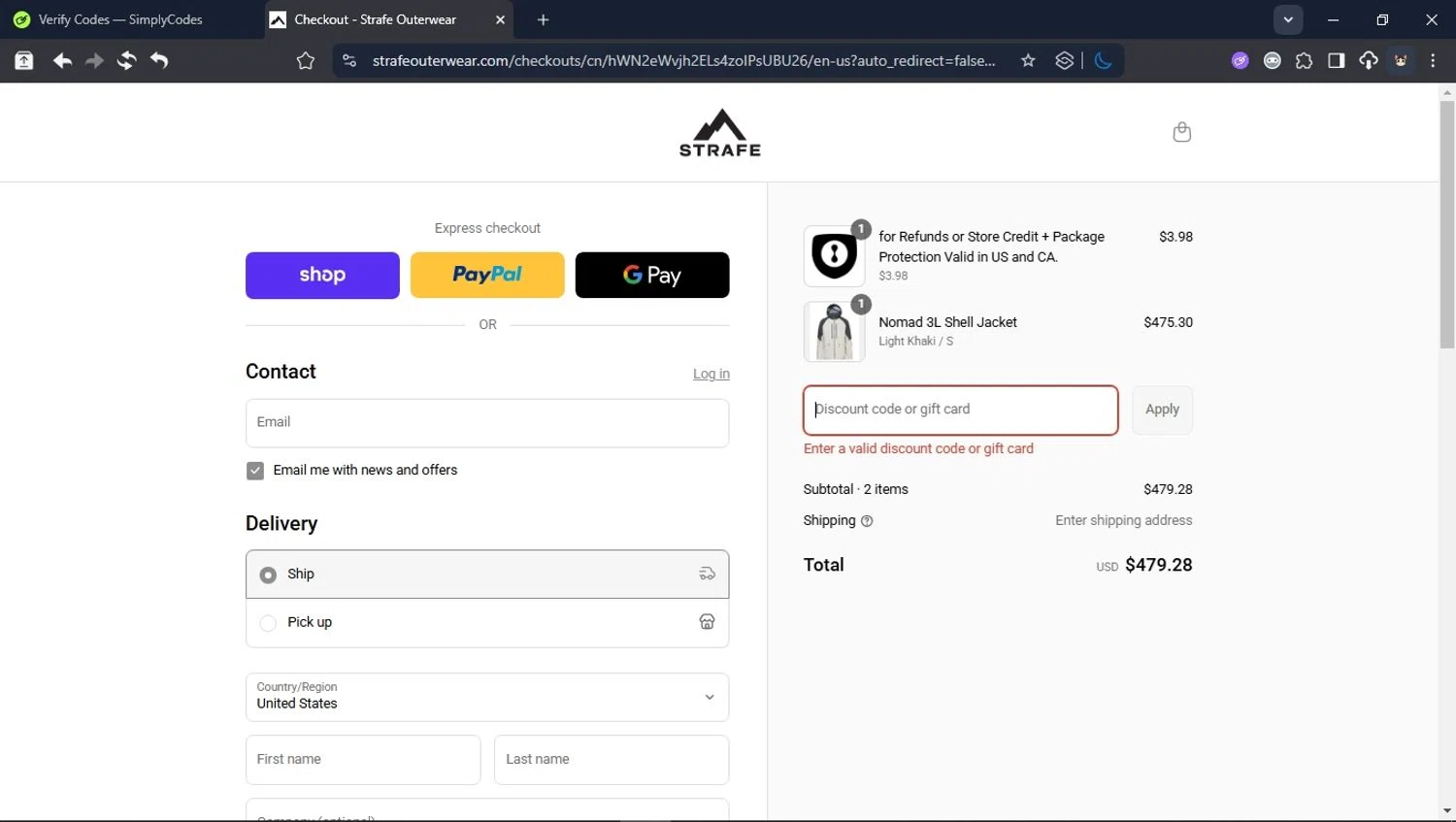Pay with the Google Pay button
The width and height of the screenshot is (1456, 822).
pyautogui.click(x=652, y=276)
